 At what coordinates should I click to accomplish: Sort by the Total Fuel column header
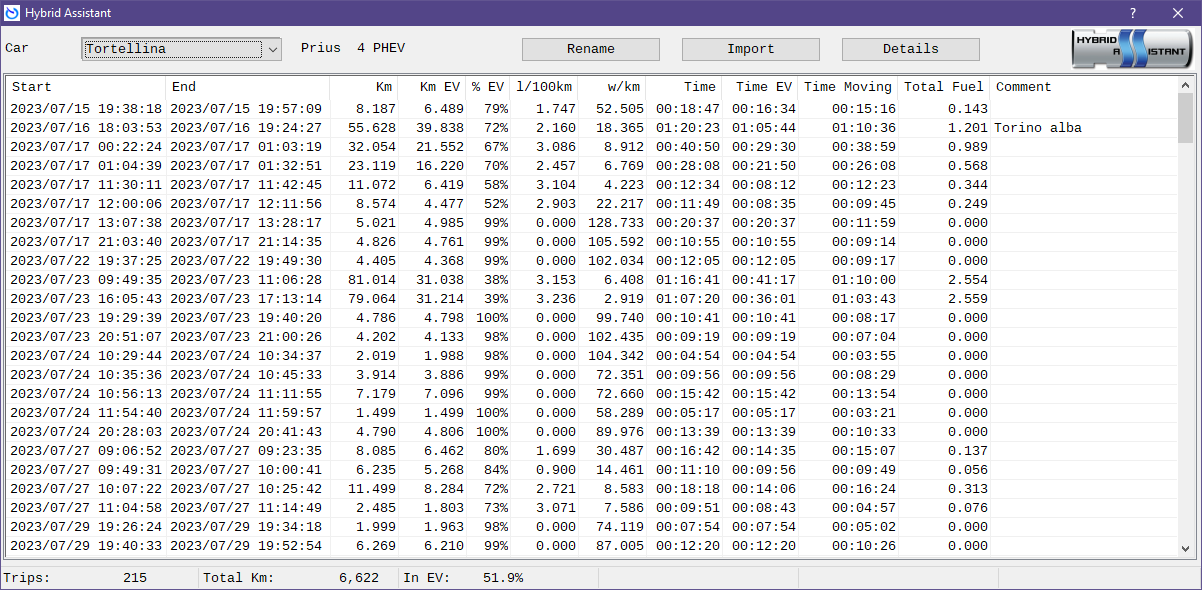click(x=944, y=87)
